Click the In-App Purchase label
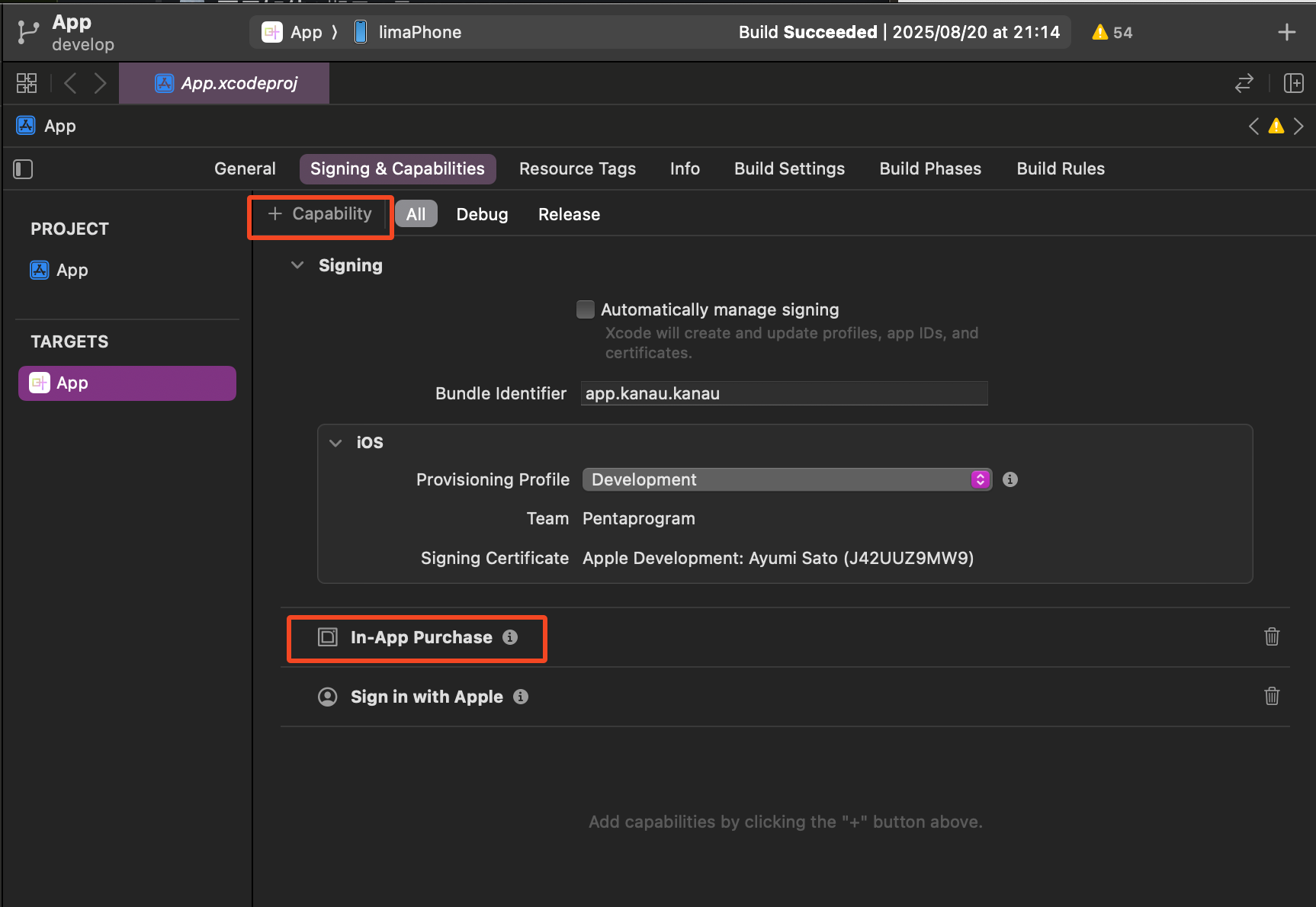 coord(421,637)
